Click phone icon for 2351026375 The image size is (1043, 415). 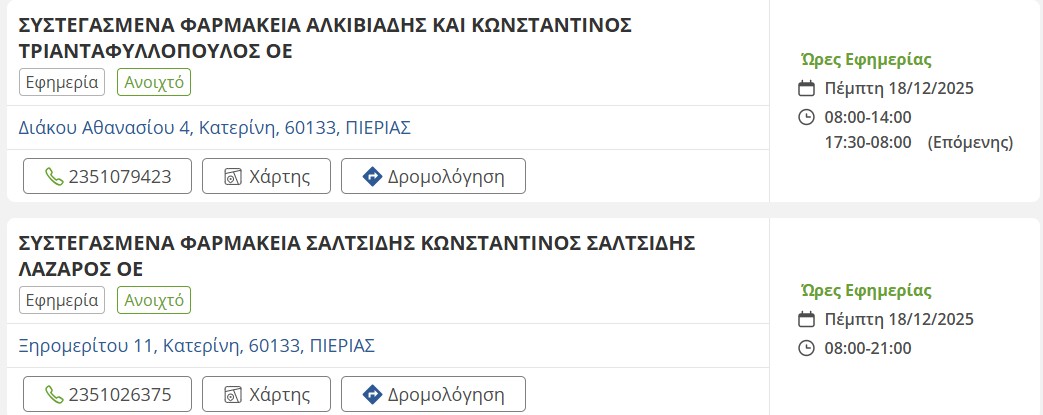pyautogui.click(x=54, y=394)
